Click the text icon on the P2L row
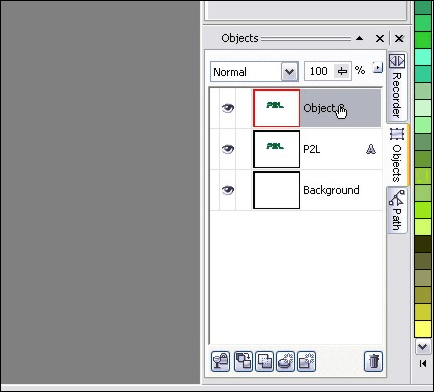The height and width of the screenshot is (392, 434). pos(371,149)
